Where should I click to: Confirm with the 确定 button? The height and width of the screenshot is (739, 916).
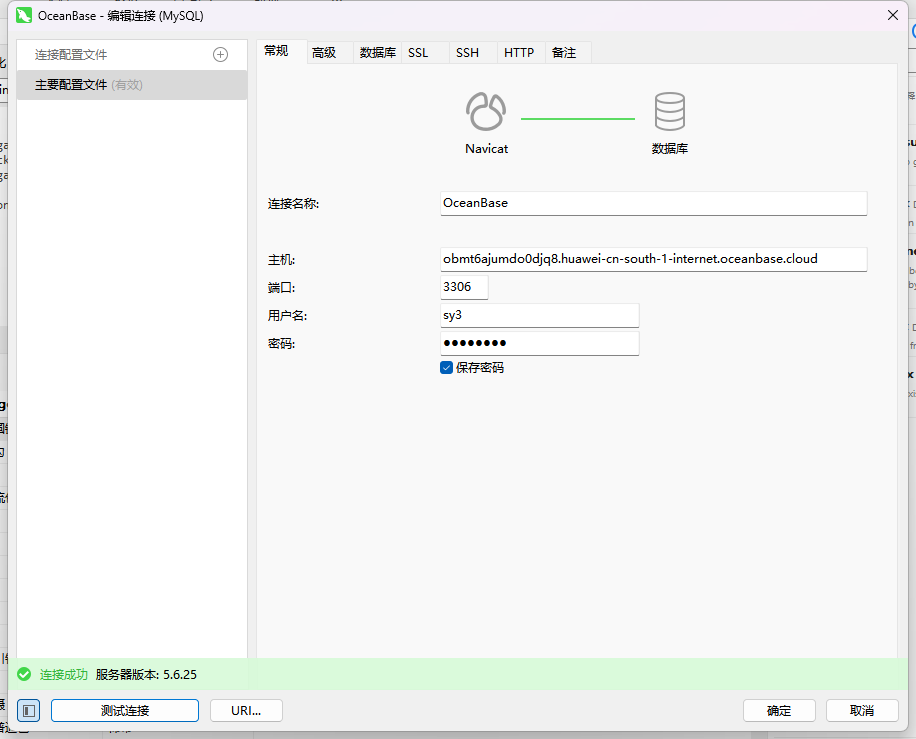(779, 711)
